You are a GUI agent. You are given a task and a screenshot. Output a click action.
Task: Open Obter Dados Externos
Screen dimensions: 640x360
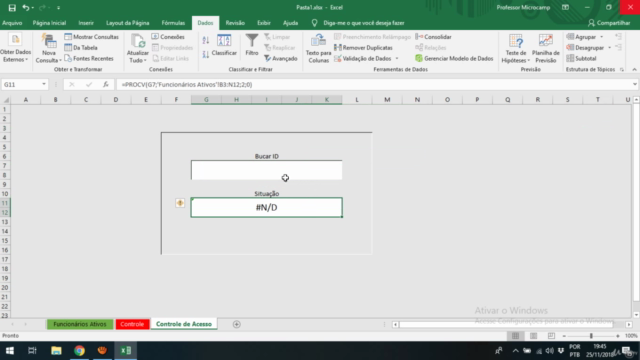pos(16,48)
